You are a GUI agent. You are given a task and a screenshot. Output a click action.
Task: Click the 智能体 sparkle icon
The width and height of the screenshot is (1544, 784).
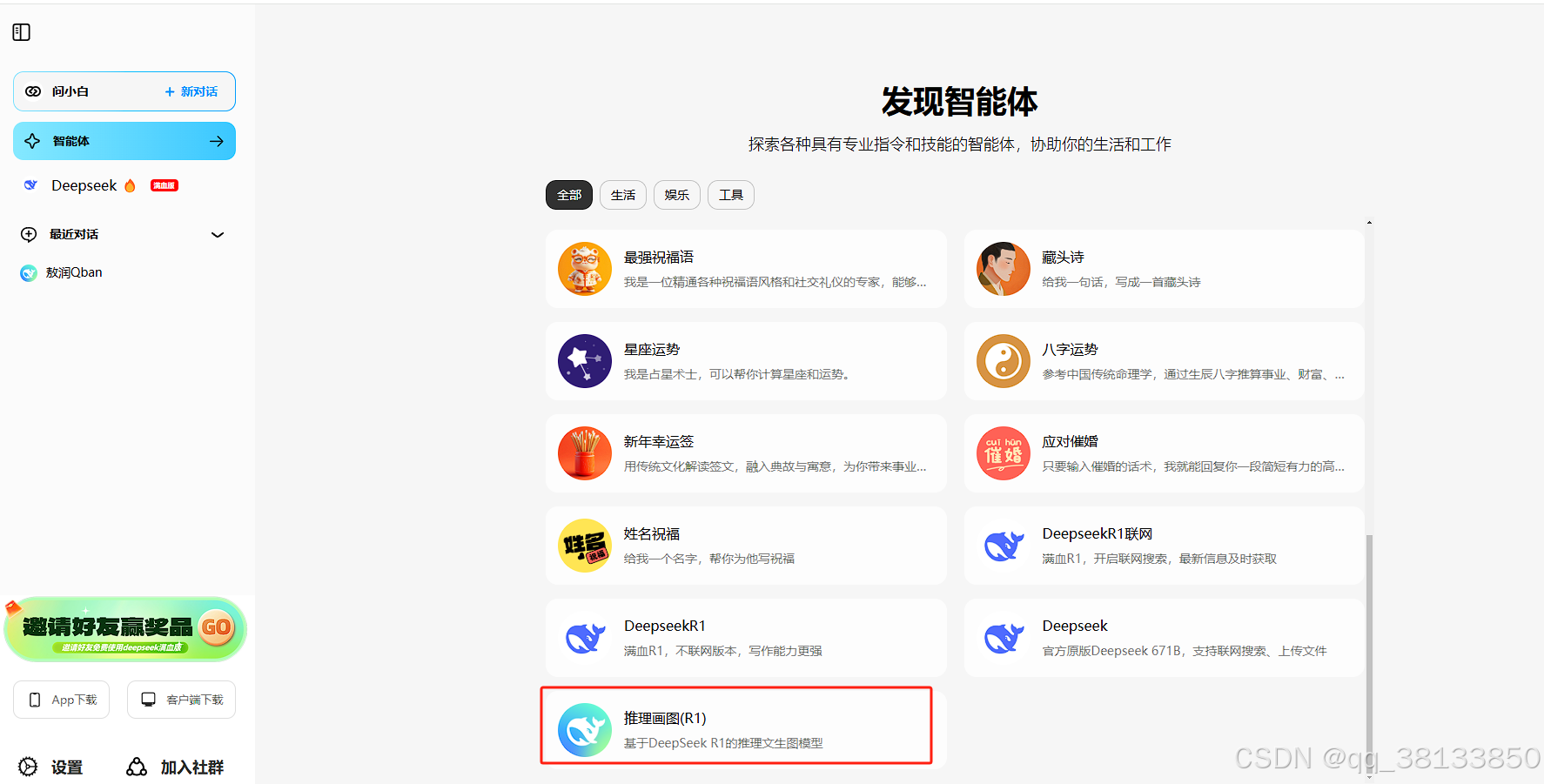(32, 141)
